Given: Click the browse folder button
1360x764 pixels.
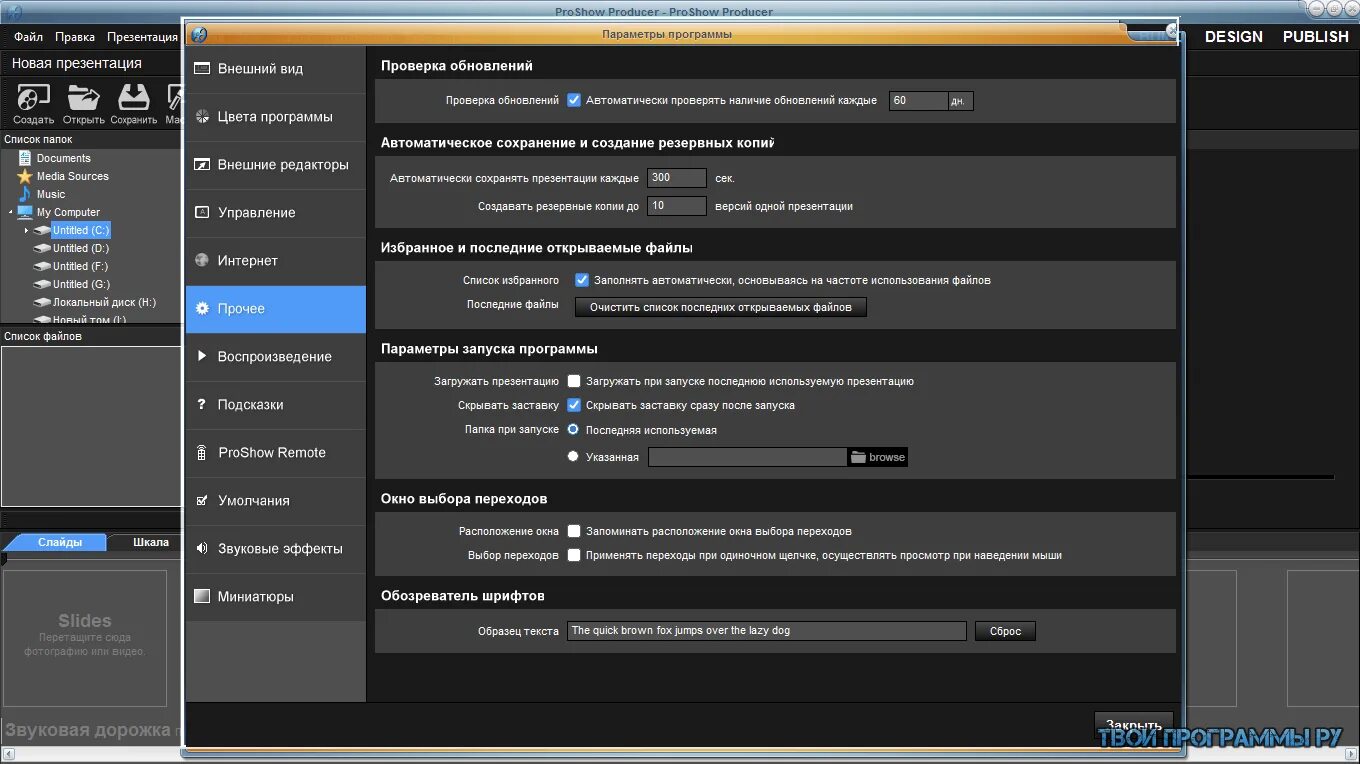Looking at the screenshot, I should (x=878, y=457).
